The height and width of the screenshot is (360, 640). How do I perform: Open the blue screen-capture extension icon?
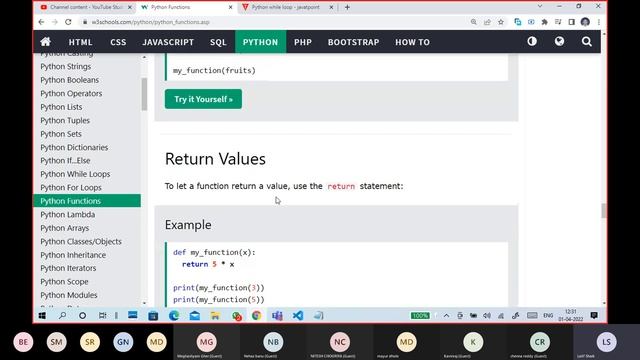531,22
